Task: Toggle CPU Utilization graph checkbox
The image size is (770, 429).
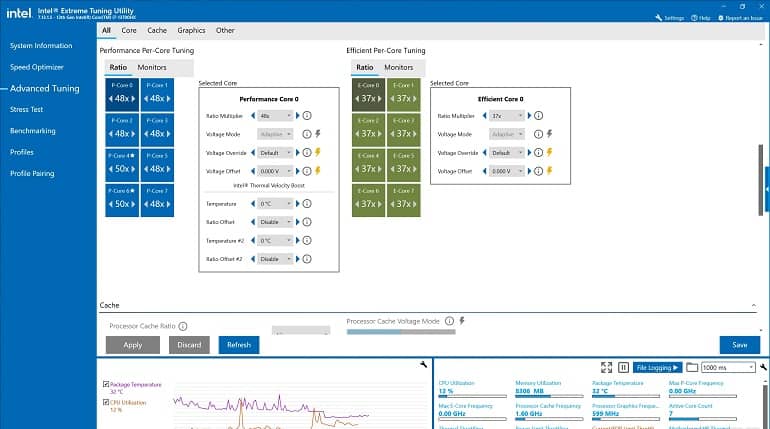Action: 106,402
